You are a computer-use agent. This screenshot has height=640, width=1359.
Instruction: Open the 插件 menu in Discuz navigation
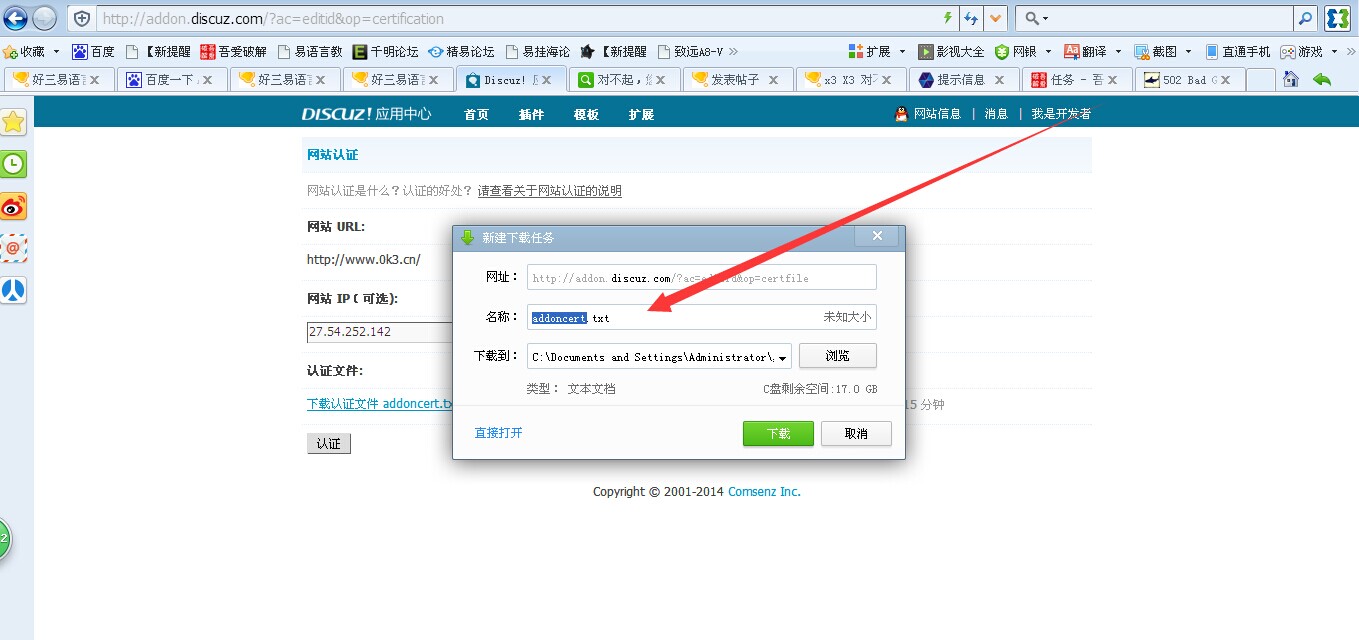coord(531,113)
